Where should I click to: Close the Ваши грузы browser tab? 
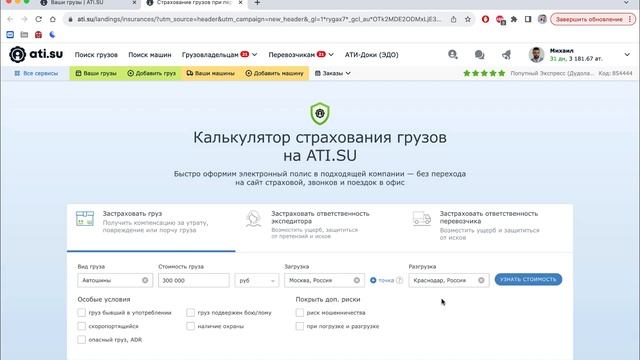(x=134, y=3)
